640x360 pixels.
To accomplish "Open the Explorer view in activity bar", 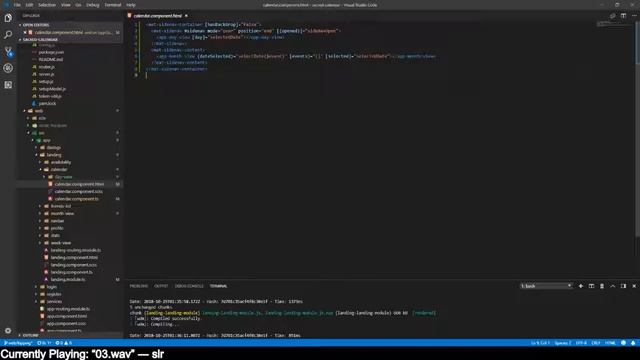I will [8, 18].
